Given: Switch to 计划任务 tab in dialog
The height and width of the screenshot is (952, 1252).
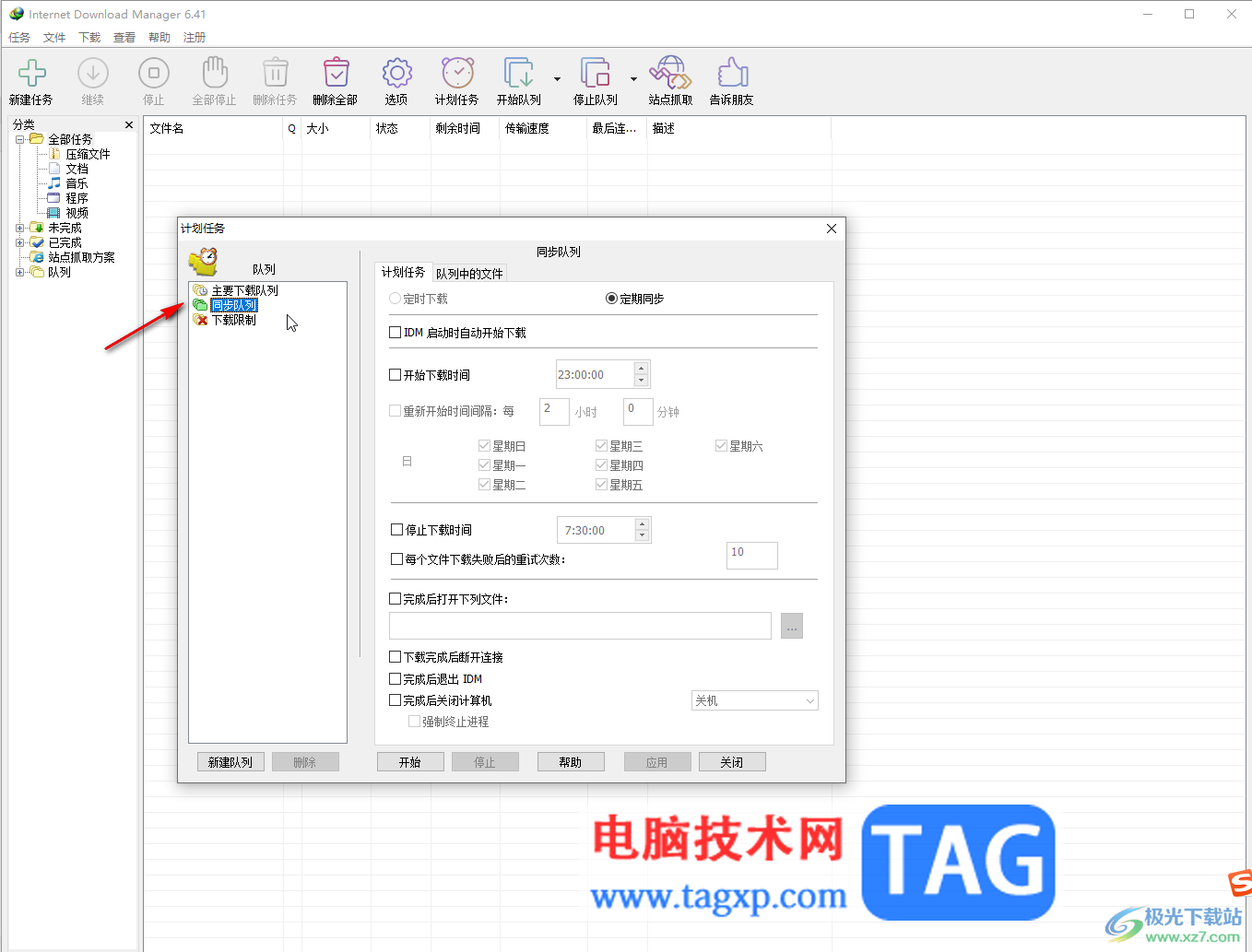Looking at the screenshot, I should click(403, 272).
